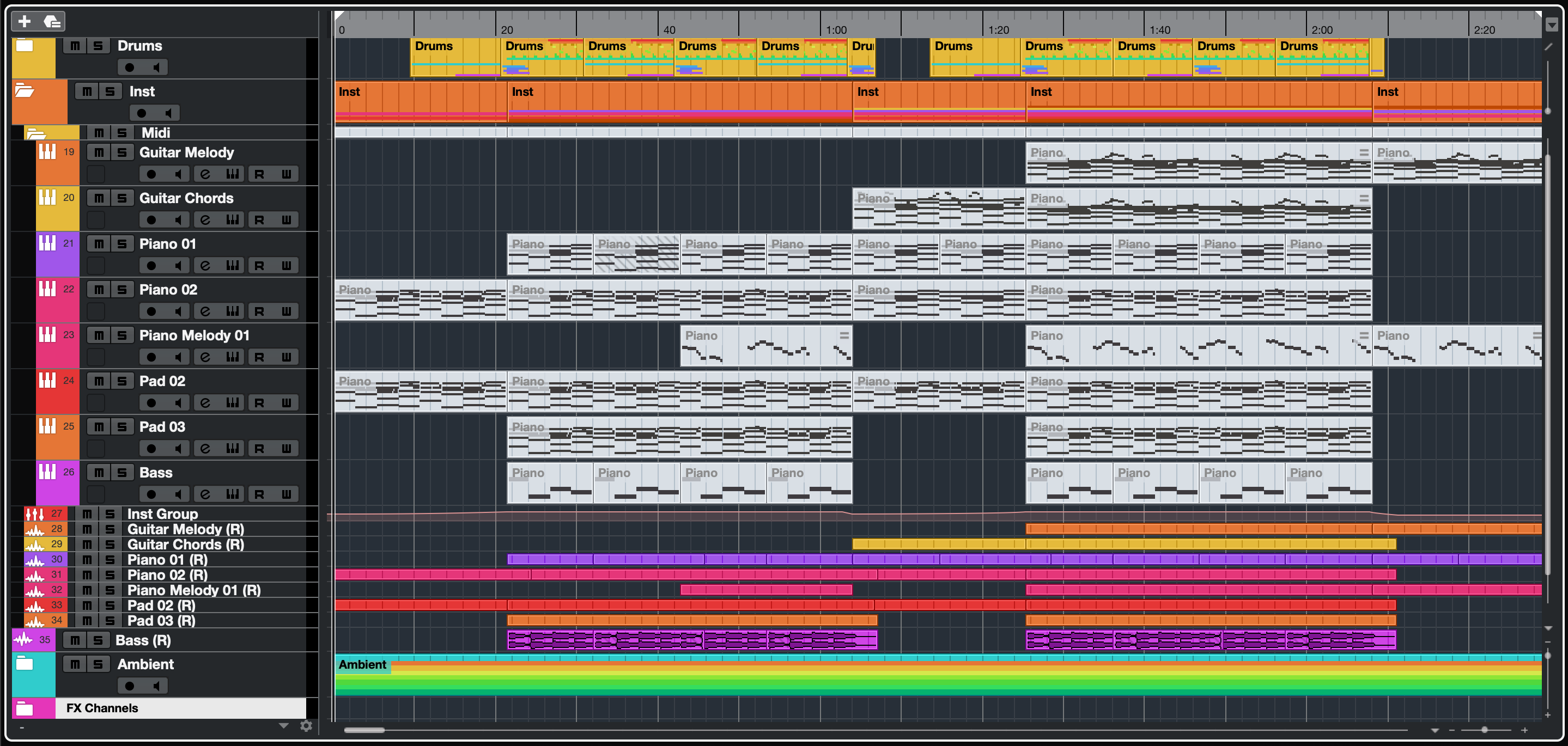Image resolution: width=1568 pixels, height=746 pixels.
Task: Expand the Ambient folder track
Action: pyautogui.click(x=25, y=664)
